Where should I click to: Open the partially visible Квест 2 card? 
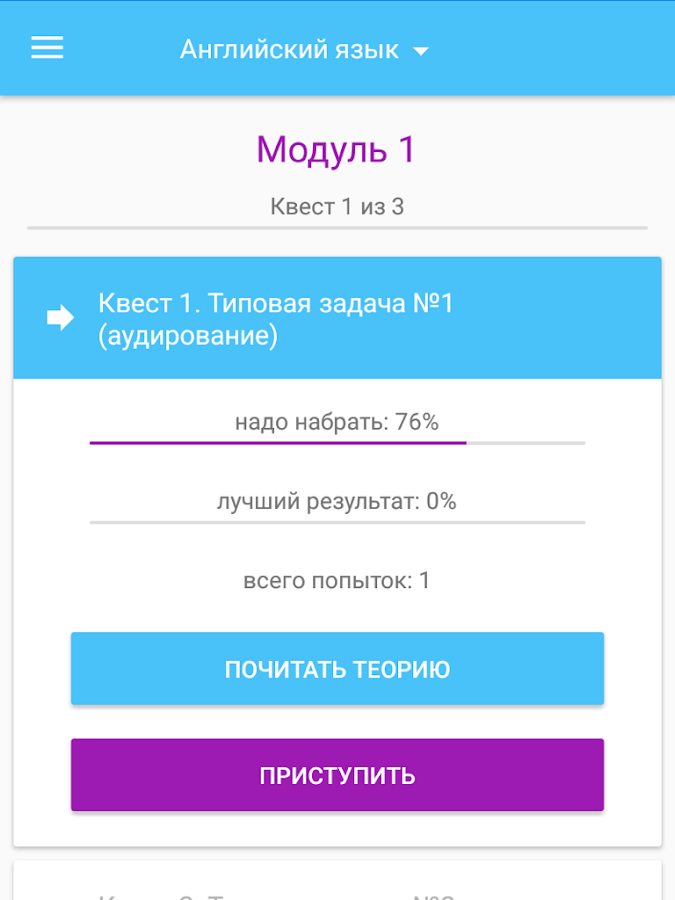point(338,880)
